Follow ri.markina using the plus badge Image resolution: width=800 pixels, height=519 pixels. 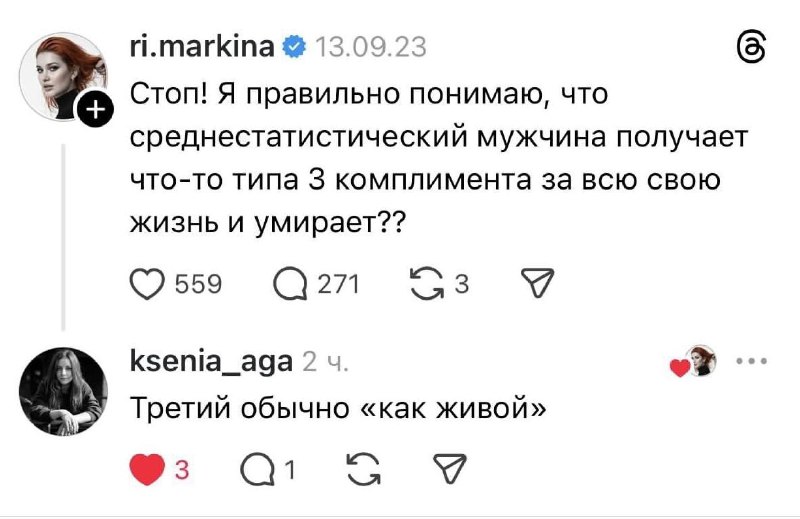(93, 111)
